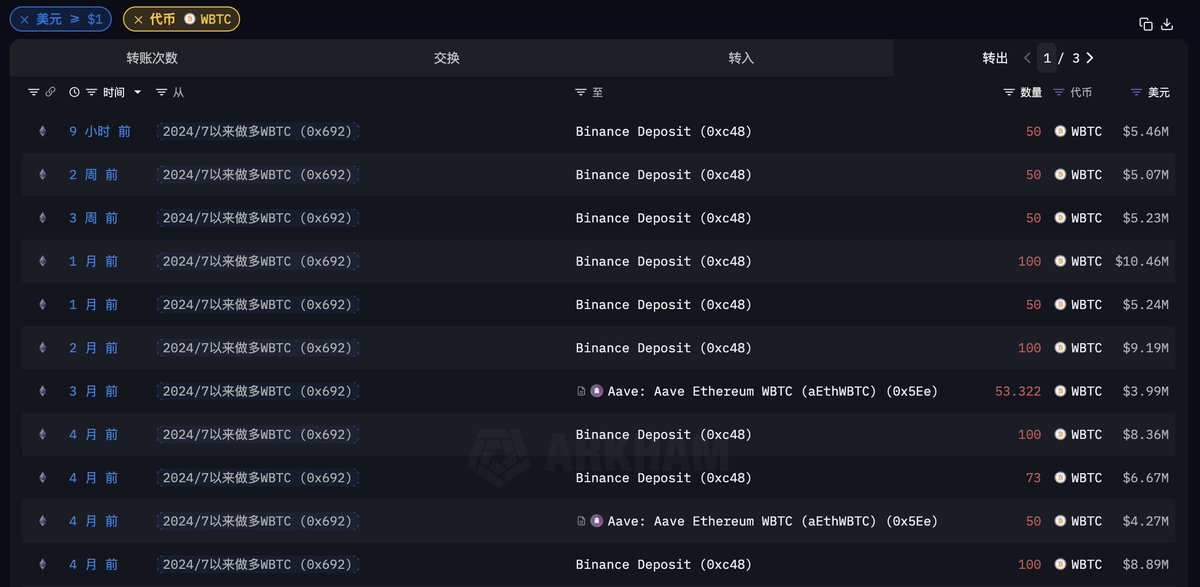
Task: Click the clock icon beside 时间 header
Action: [x=74, y=92]
